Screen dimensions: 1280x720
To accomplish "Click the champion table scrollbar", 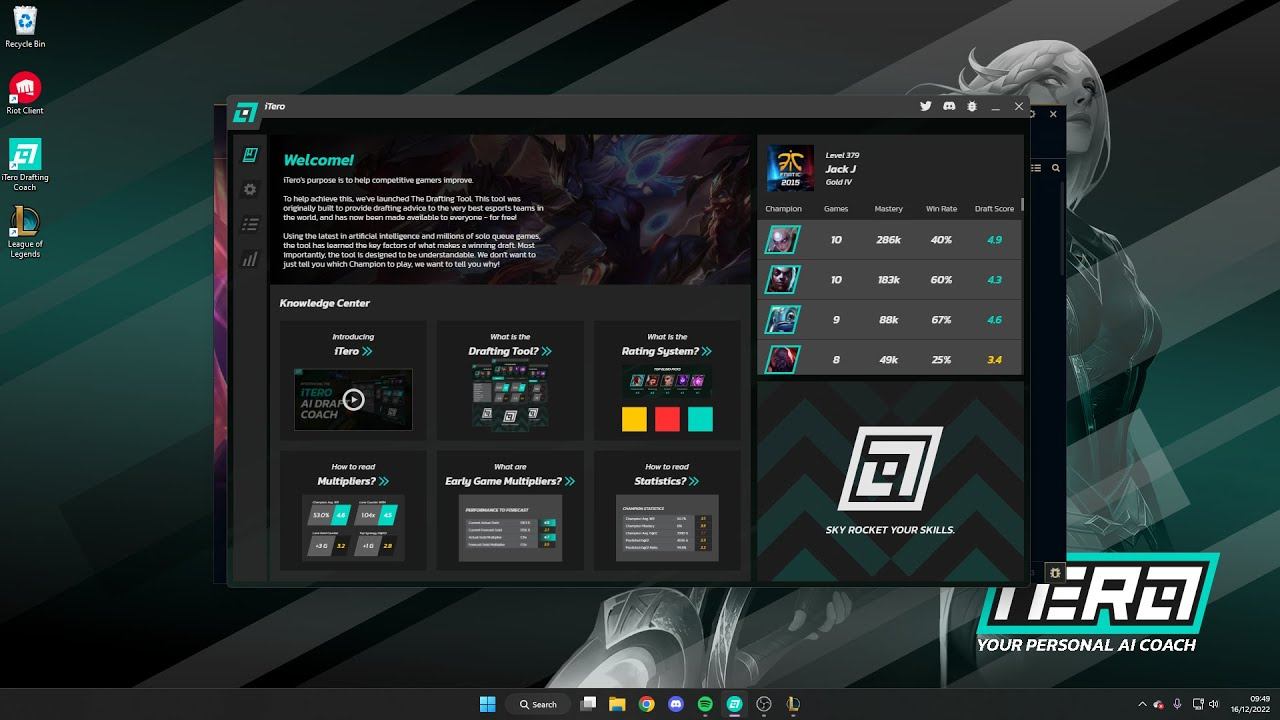I will click(1022, 205).
